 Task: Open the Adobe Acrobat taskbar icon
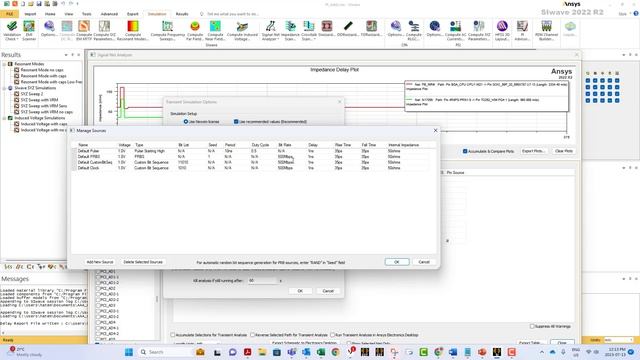pos(247,352)
